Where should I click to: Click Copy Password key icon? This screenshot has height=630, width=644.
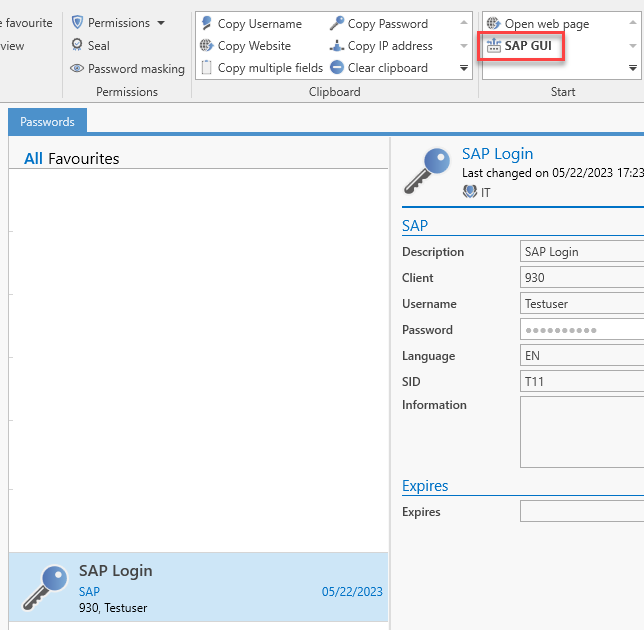click(337, 23)
